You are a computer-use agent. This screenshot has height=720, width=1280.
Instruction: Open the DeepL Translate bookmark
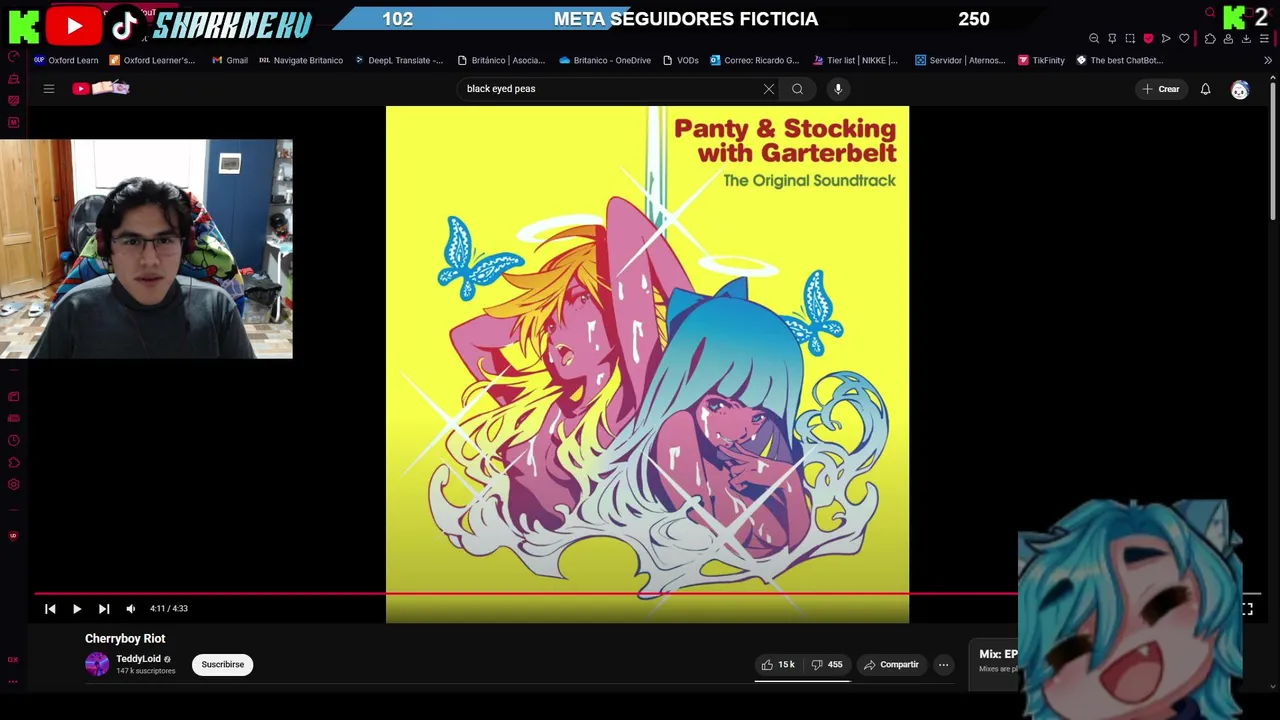click(399, 60)
